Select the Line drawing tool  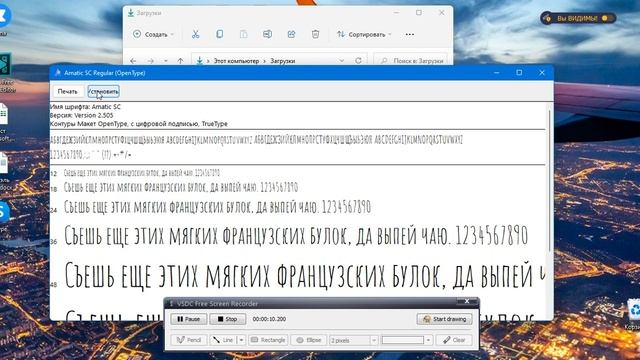pyautogui.click(x=223, y=340)
